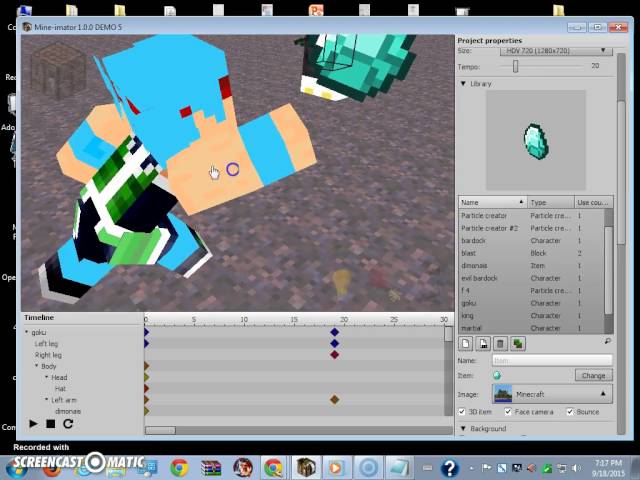
Task: Open WinRAR from the taskbar
Action: pyautogui.click(x=211, y=468)
